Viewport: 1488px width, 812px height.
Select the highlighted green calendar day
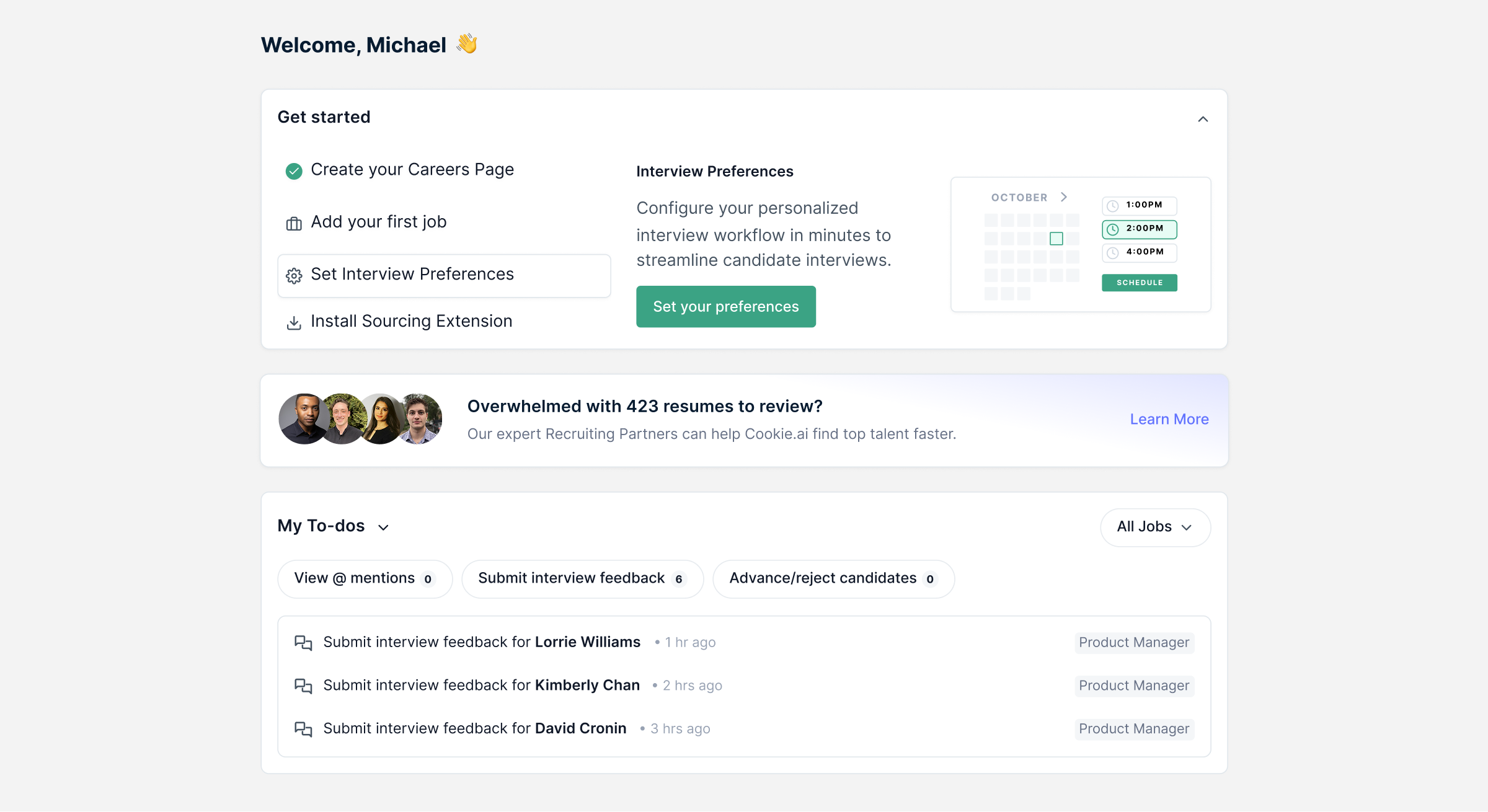coord(1056,239)
